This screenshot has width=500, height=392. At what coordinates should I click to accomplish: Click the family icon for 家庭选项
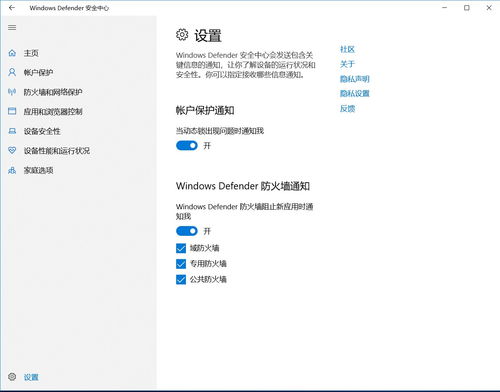(12, 170)
